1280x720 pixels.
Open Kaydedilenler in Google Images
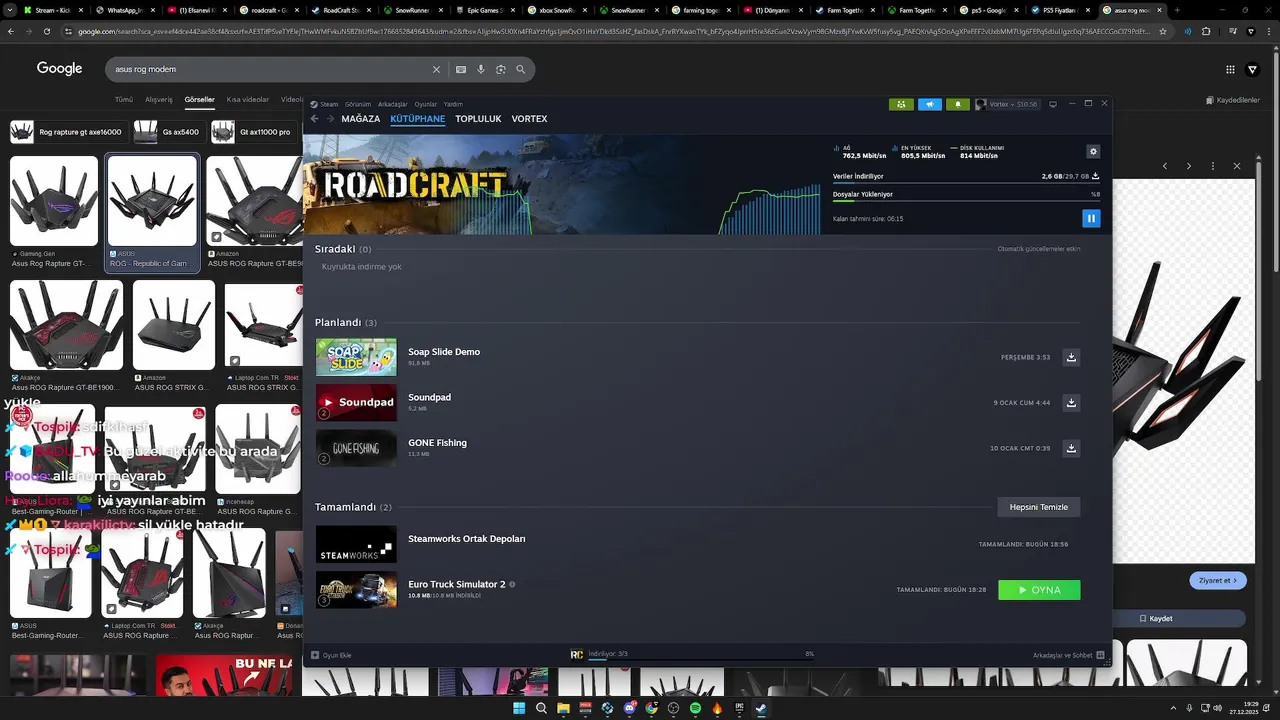[1232, 100]
